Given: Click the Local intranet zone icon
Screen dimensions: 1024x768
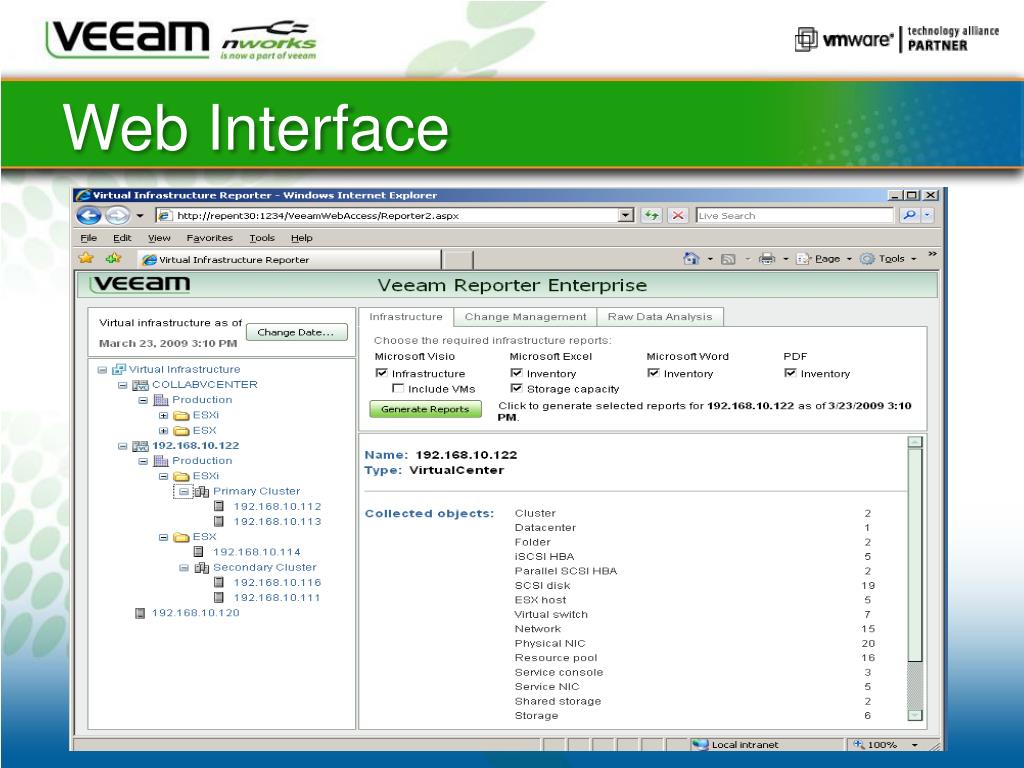Looking at the screenshot, I should (x=700, y=744).
